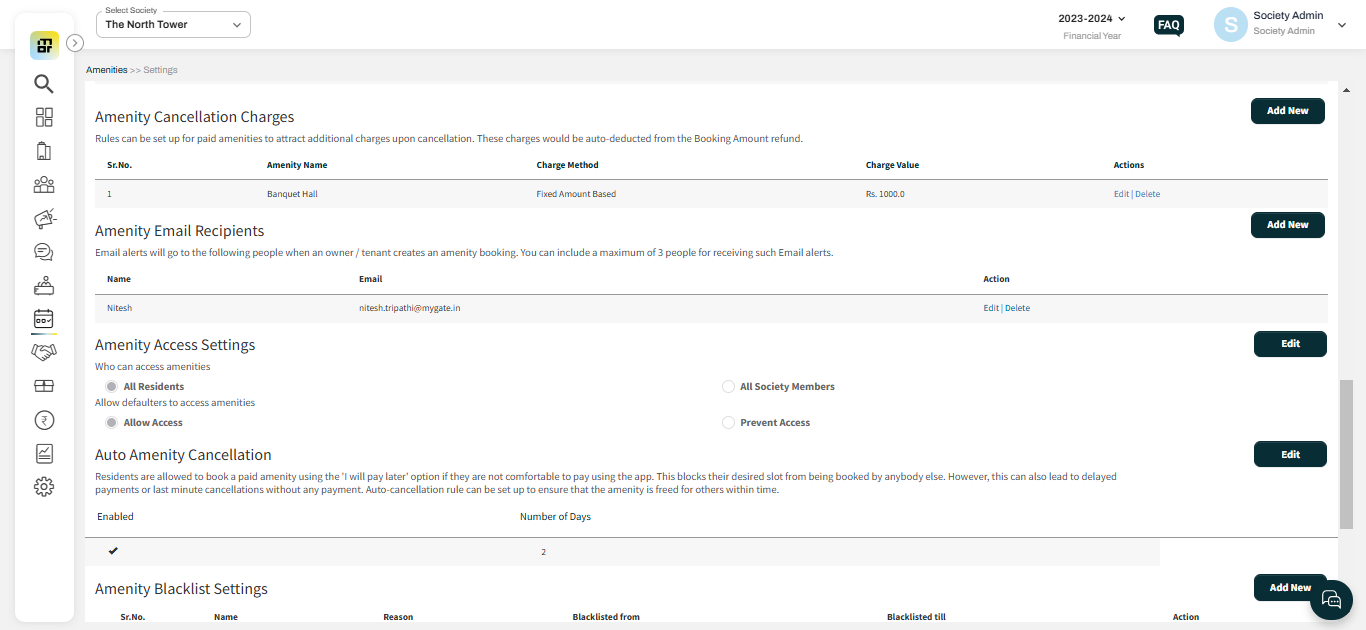This screenshot has width=1366, height=630.
Task: Select the All Society Members radio button
Action: coord(728,387)
